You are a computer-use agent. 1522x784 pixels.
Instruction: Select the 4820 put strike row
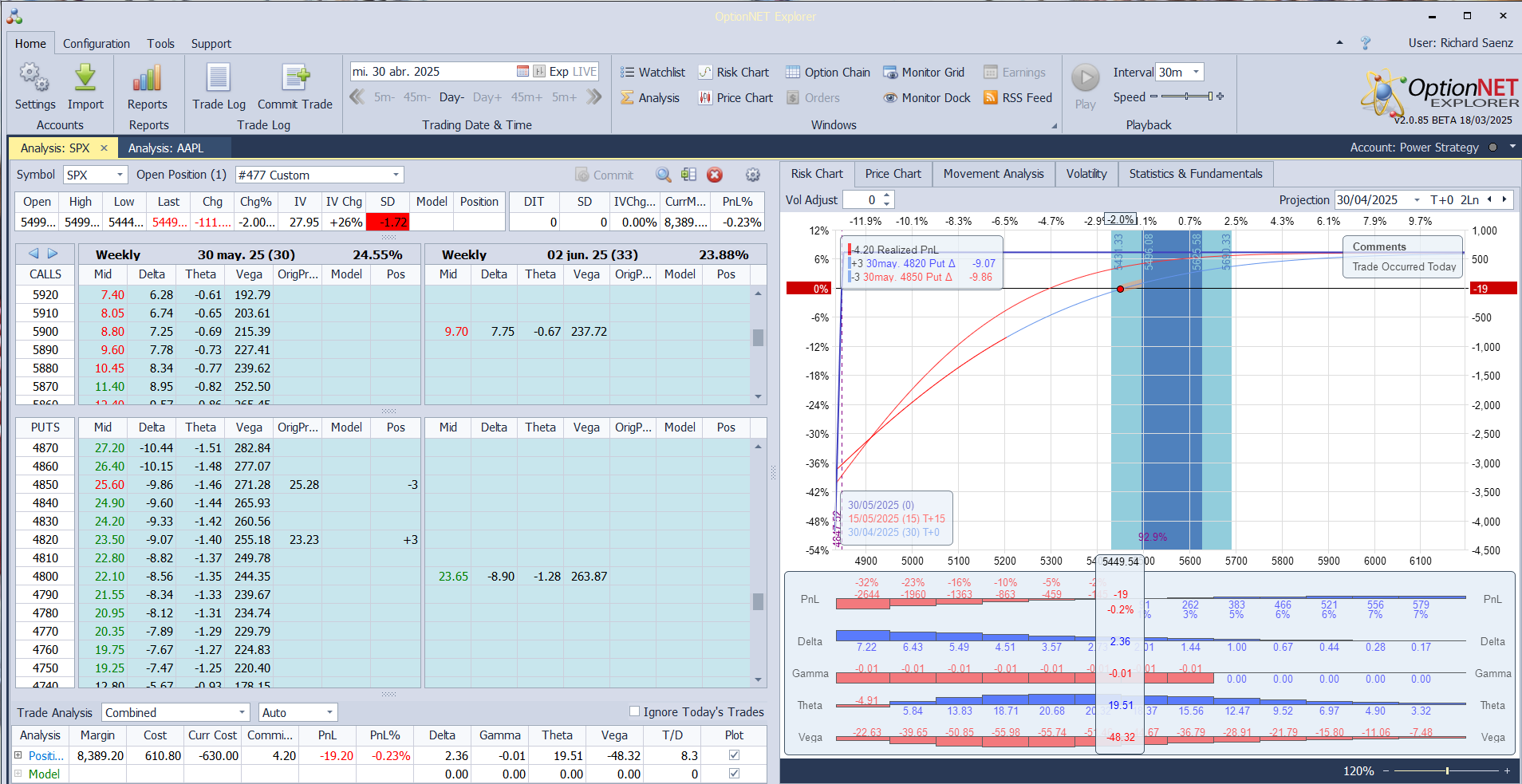pos(218,540)
